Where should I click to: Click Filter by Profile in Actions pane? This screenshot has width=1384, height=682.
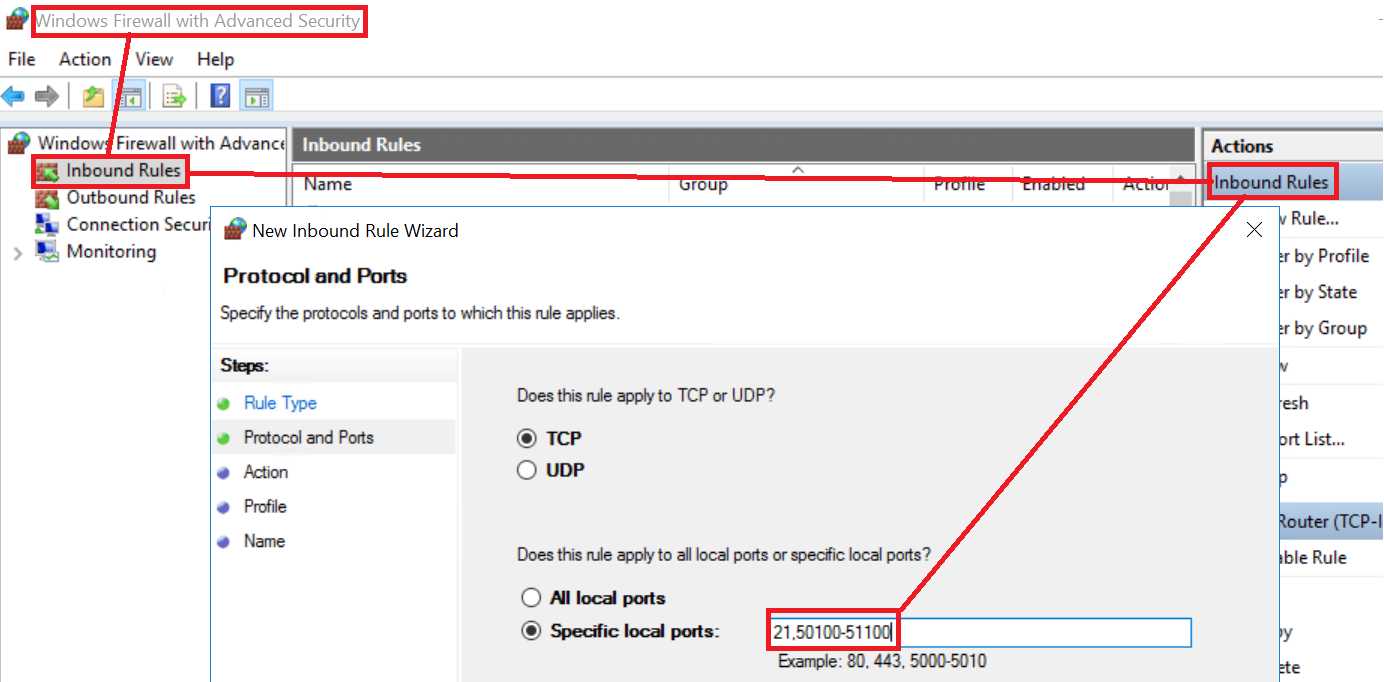[x=1324, y=256]
